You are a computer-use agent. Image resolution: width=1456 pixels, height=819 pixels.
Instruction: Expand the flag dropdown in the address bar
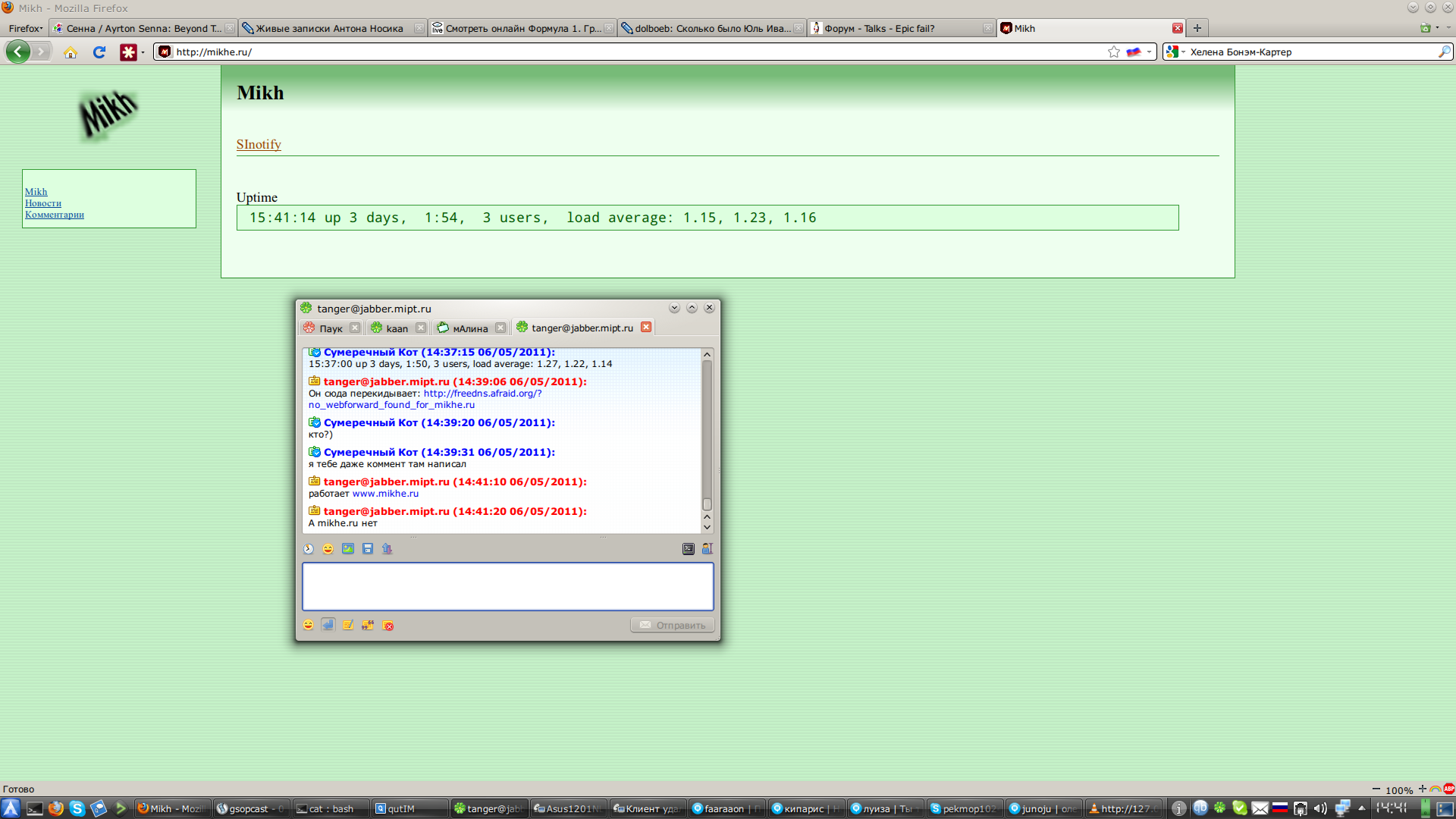[x=1149, y=52]
